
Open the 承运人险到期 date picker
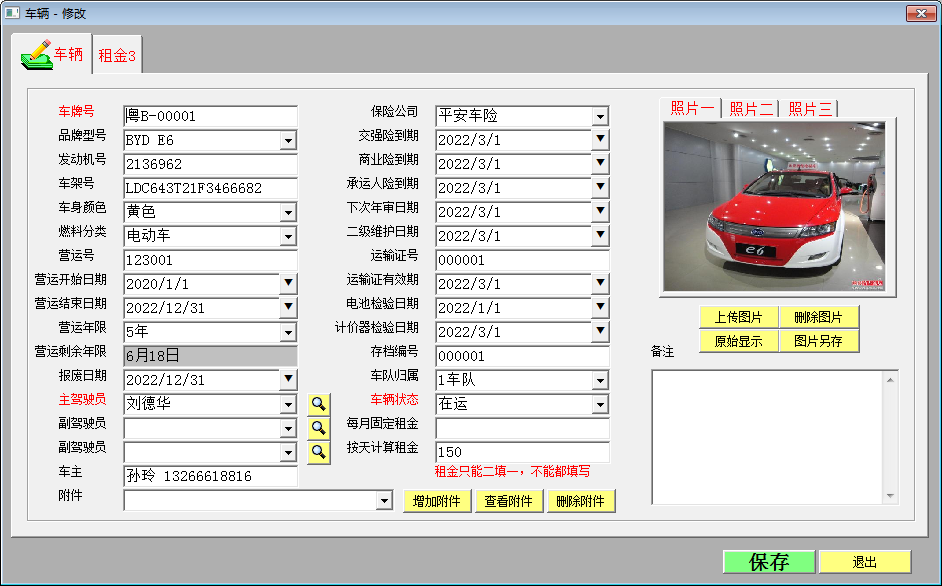[600, 188]
